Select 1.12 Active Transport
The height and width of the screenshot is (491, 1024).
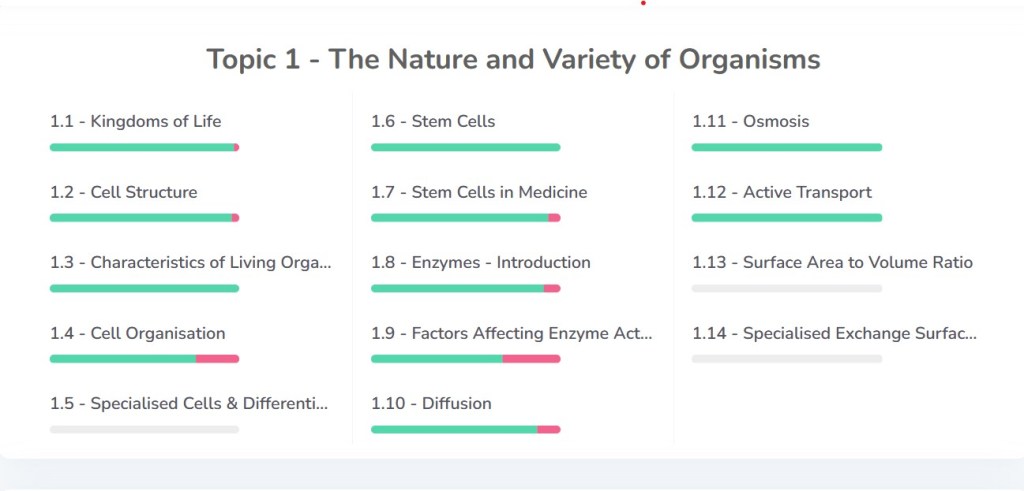point(782,192)
